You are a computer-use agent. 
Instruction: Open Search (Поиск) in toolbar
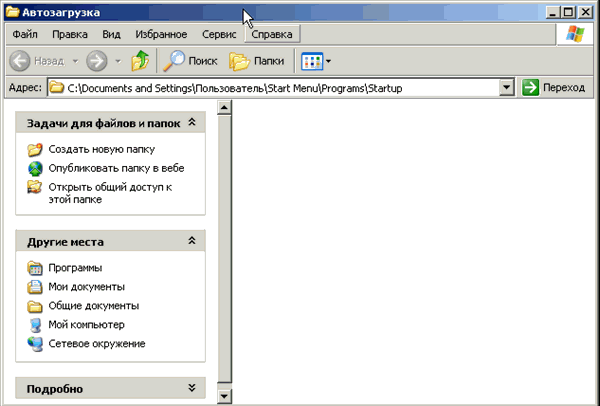(x=190, y=61)
